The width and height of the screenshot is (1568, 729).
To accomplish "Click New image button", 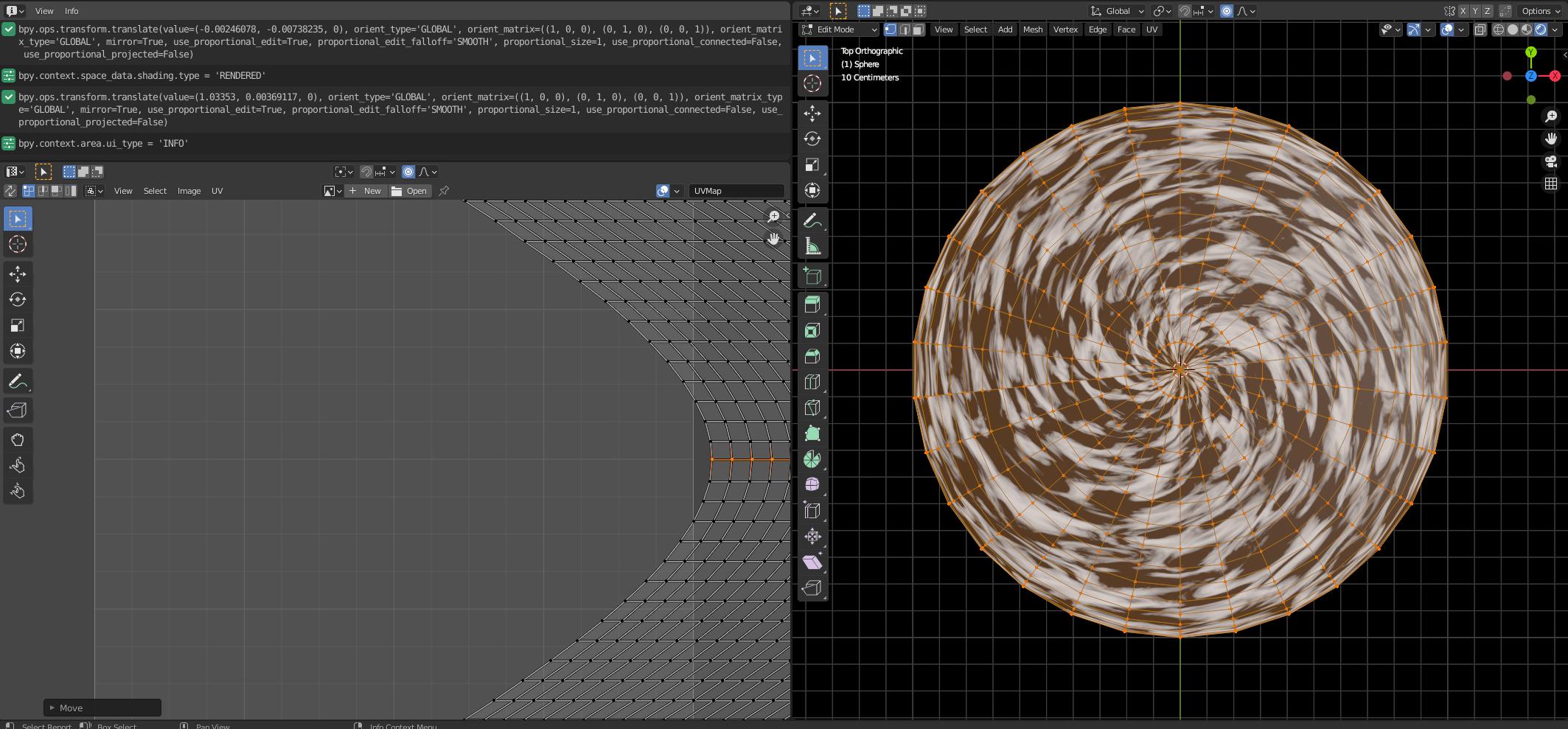I will coord(366,191).
